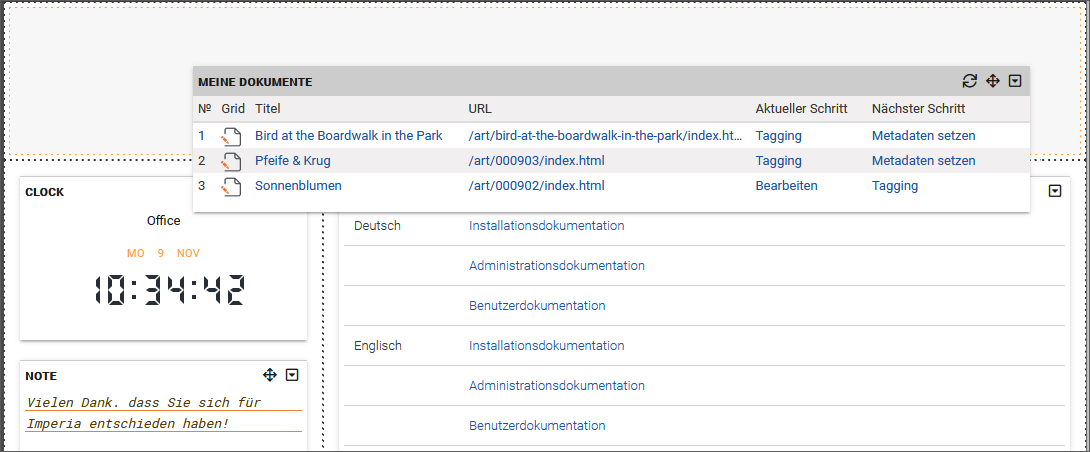Sort by Aktueller Schritt column header
This screenshot has height=452, width=1090.
pyautogui.click(x=802, y=108)
